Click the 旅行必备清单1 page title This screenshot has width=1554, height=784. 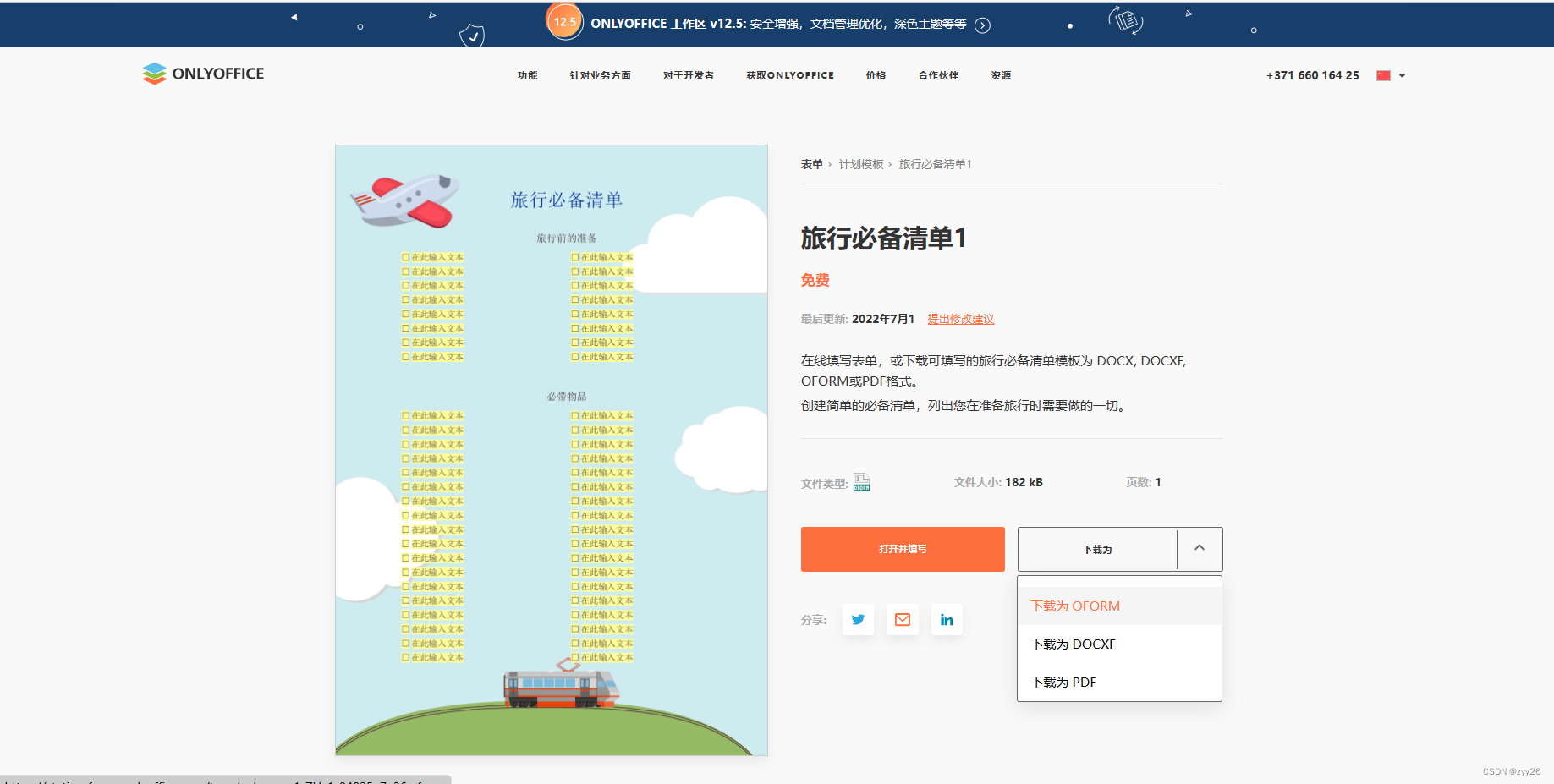tap(884, 238)
